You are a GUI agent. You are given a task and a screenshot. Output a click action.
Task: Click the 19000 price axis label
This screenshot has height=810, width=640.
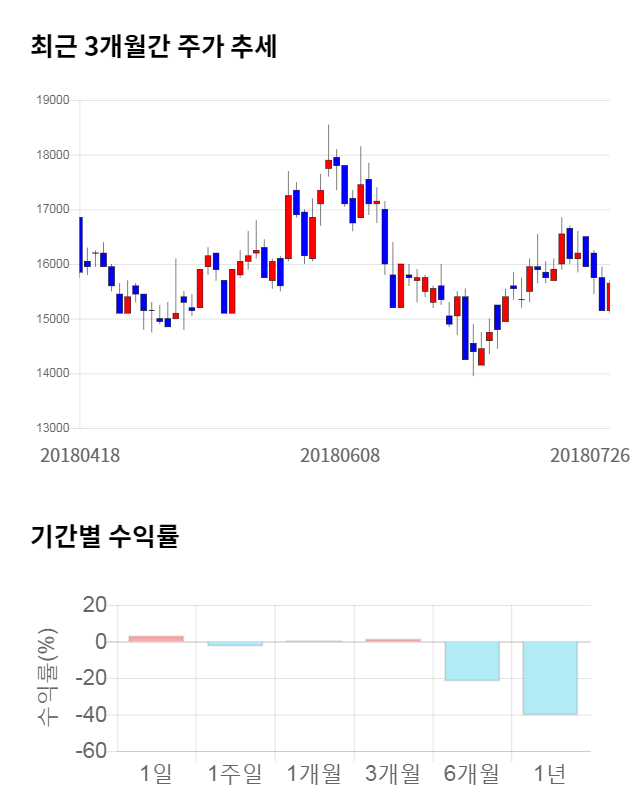pos(52,100)
